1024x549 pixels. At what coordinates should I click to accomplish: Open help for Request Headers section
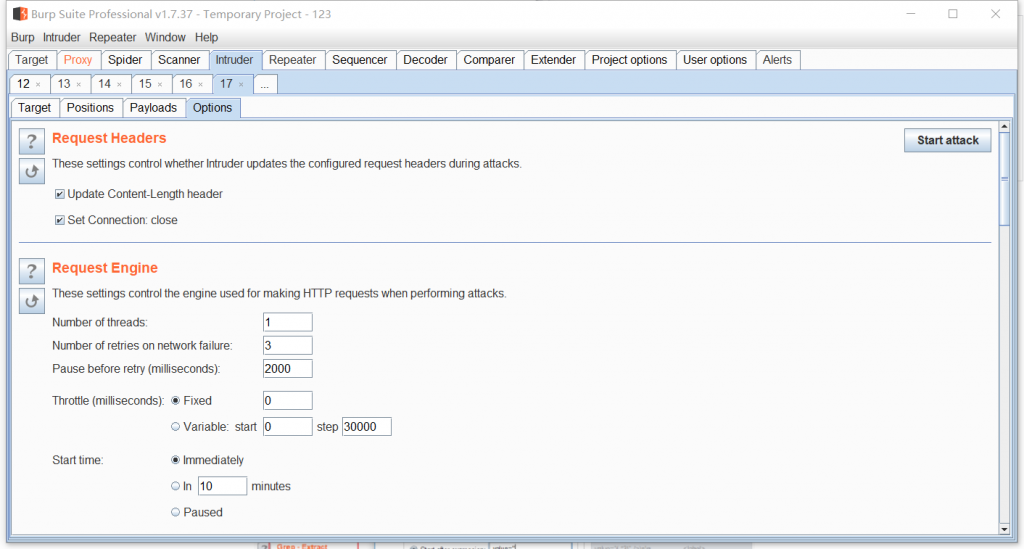point(31,141)
